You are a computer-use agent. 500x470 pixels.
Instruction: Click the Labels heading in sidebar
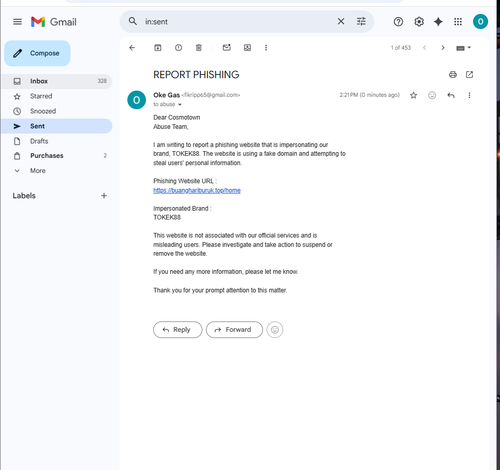[24, 196]
